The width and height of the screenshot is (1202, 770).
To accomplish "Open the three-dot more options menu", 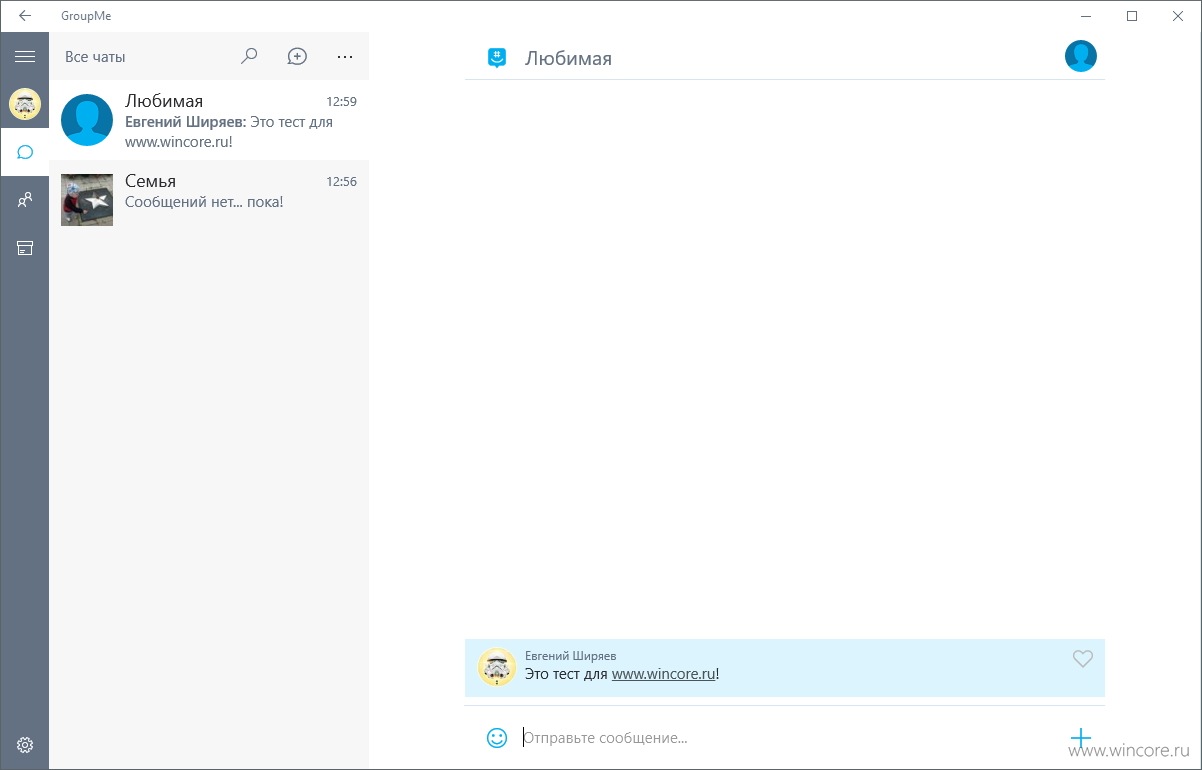I will [345, 57].
